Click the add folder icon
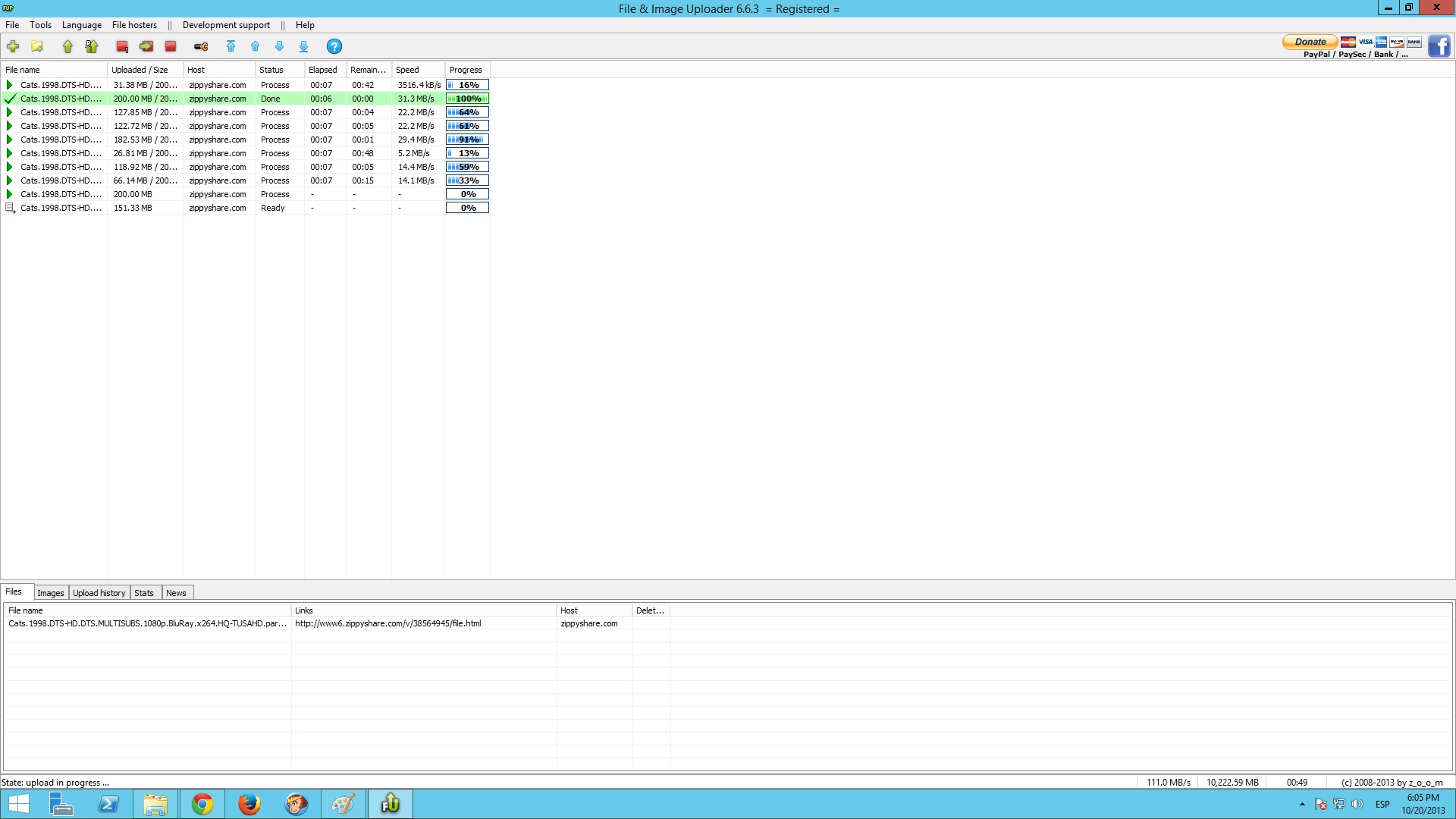 click(x=37, y=47)
